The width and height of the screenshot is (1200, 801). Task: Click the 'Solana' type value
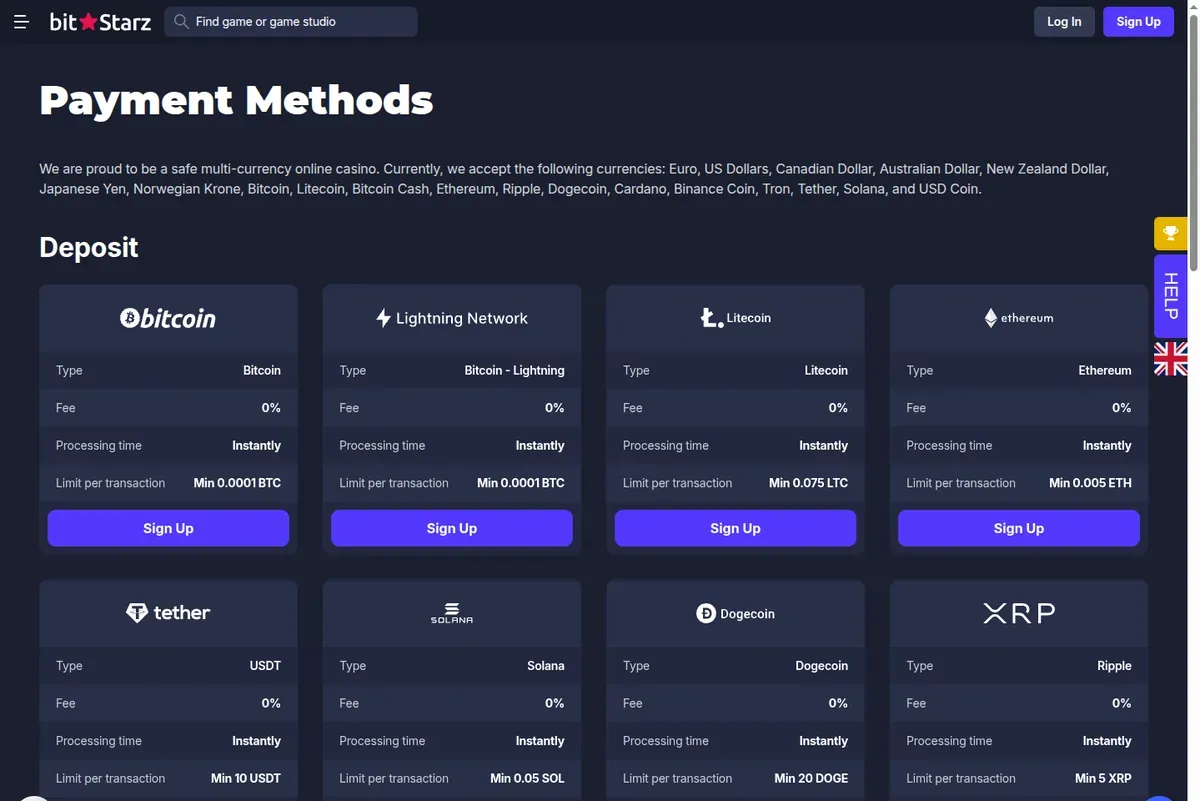coord(546,666)
